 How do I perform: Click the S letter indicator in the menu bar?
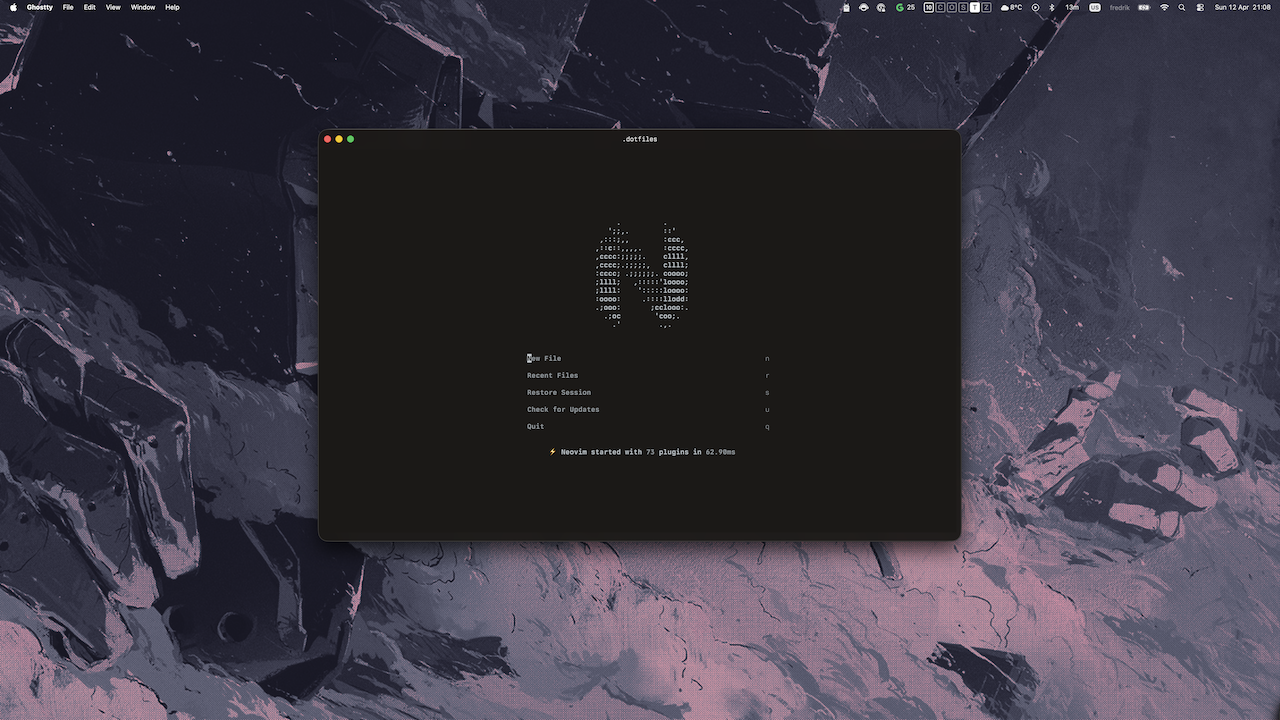click(x=964, y=7)
